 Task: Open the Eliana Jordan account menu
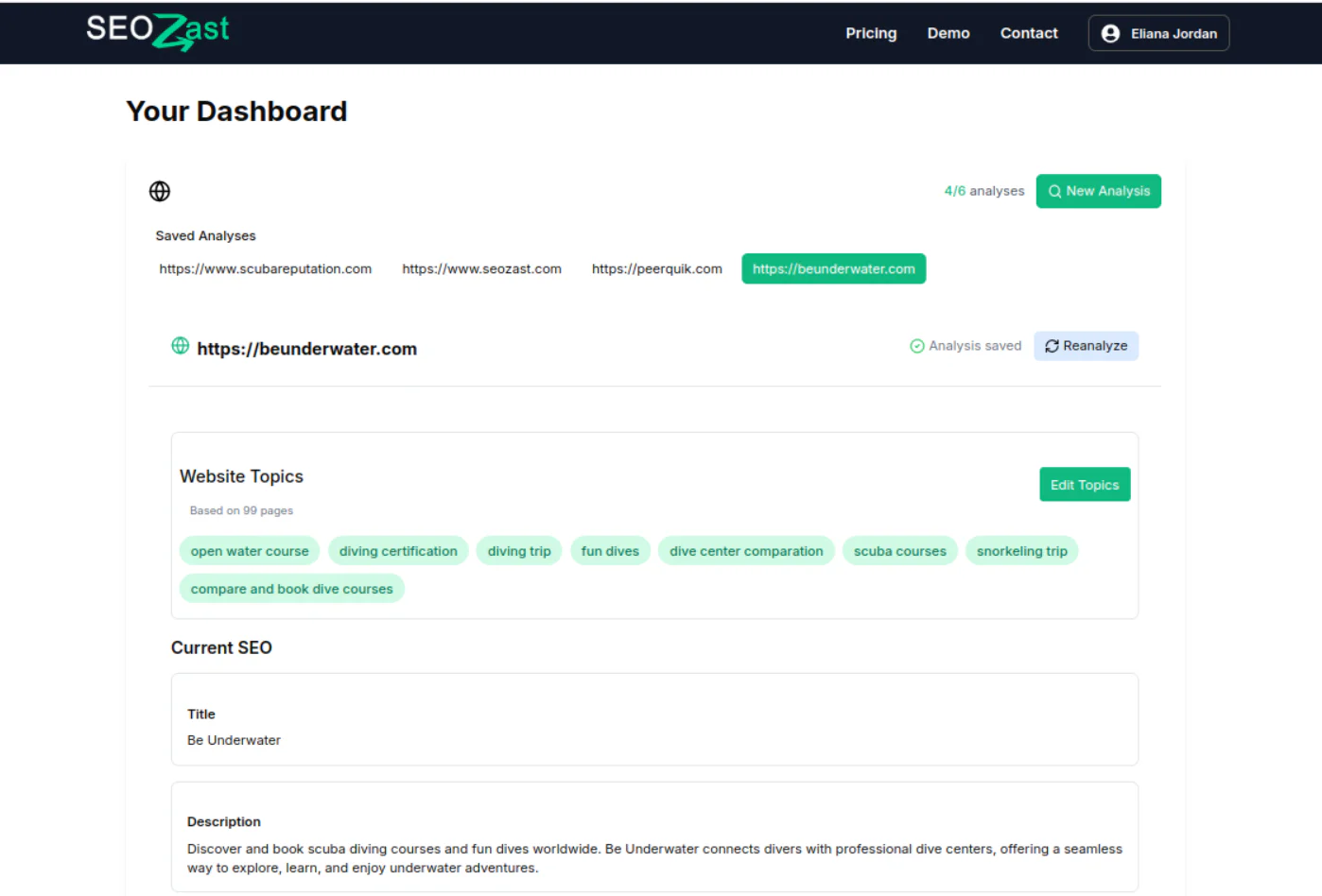tap(1157, 32)
